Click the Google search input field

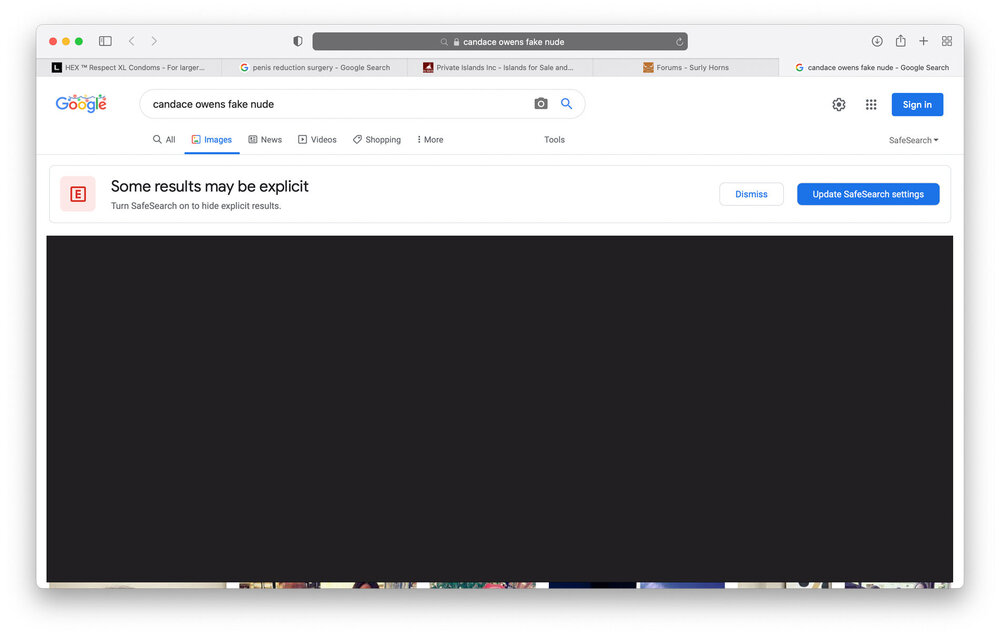point(335,104)
